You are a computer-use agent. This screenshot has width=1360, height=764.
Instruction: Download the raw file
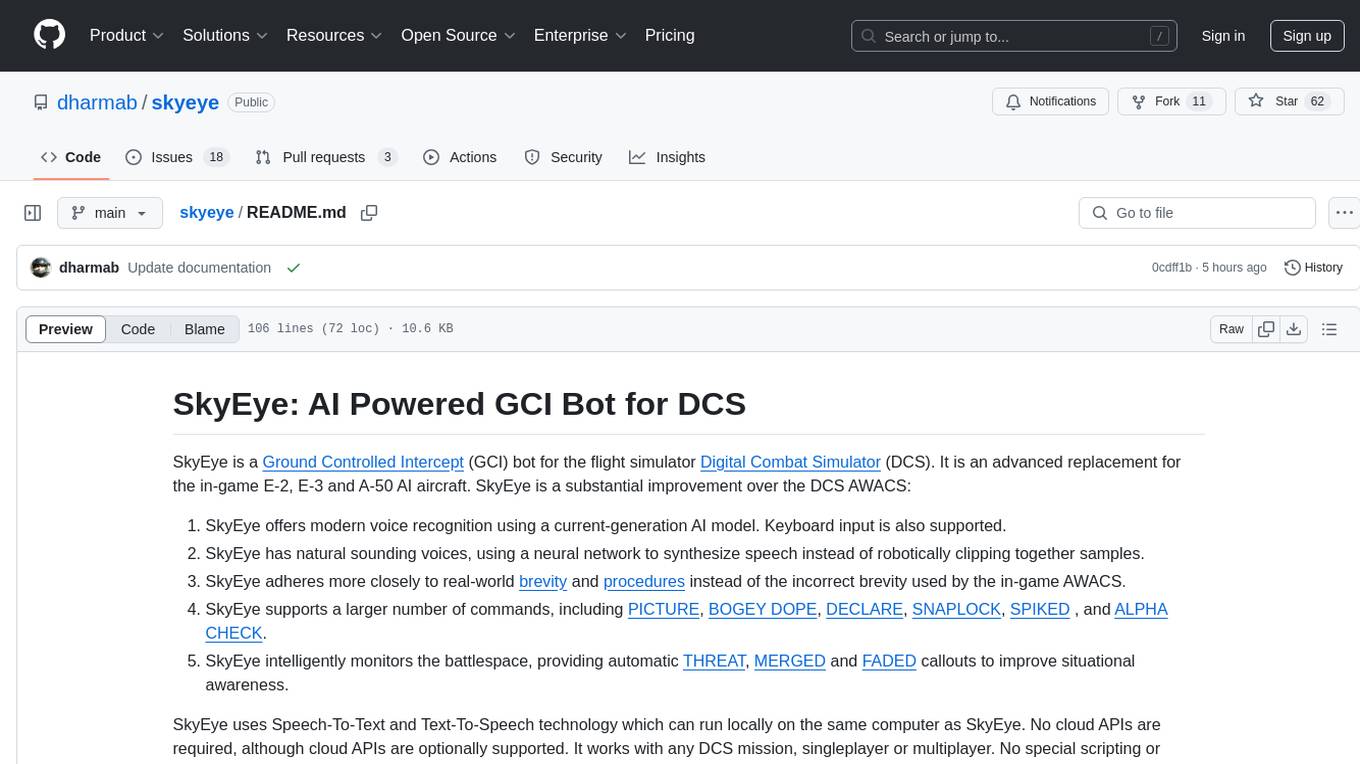tap(1293, 329)
